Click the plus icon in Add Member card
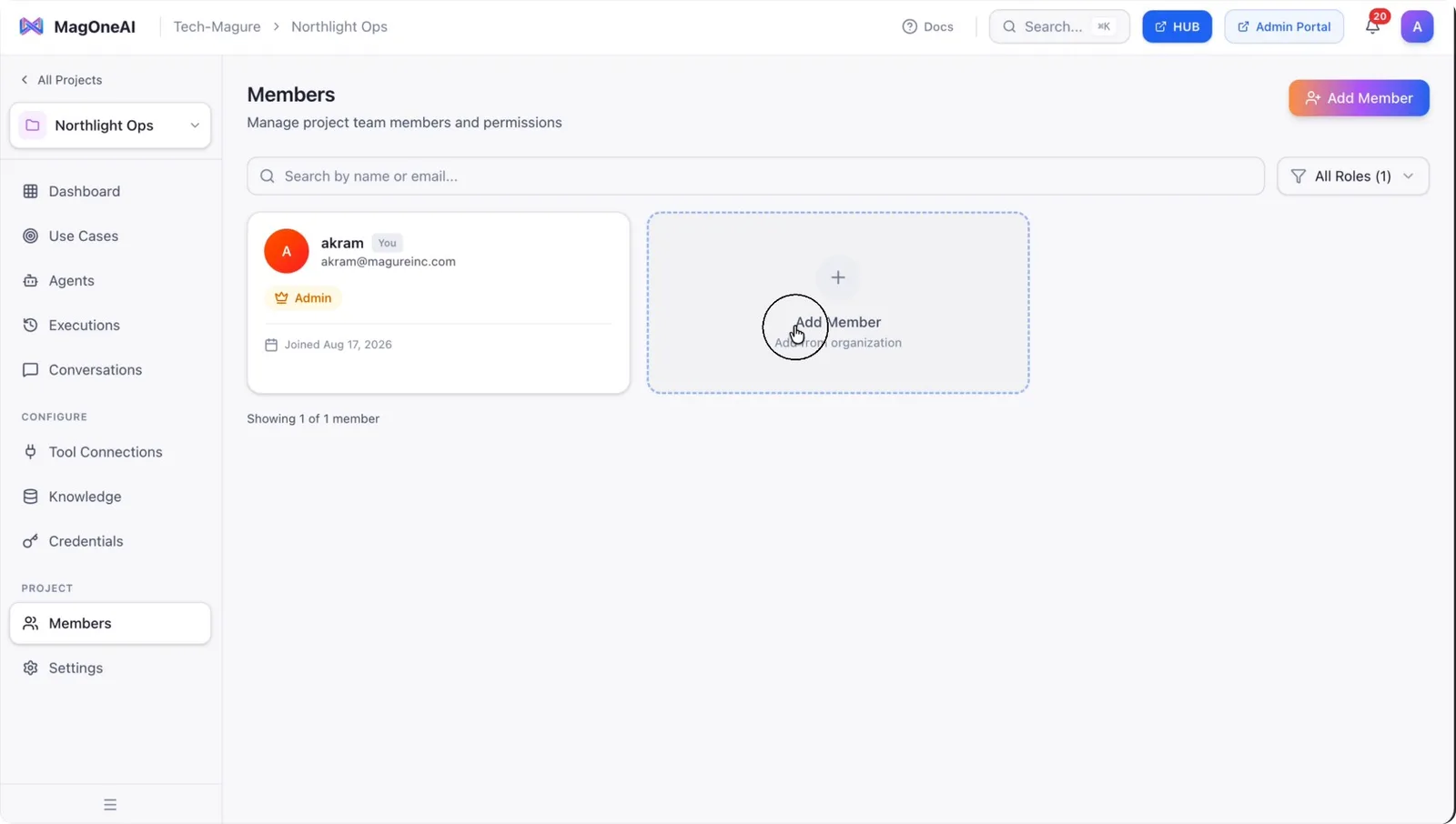This screenshot has height=824, width=1456. tap(838, 277)
